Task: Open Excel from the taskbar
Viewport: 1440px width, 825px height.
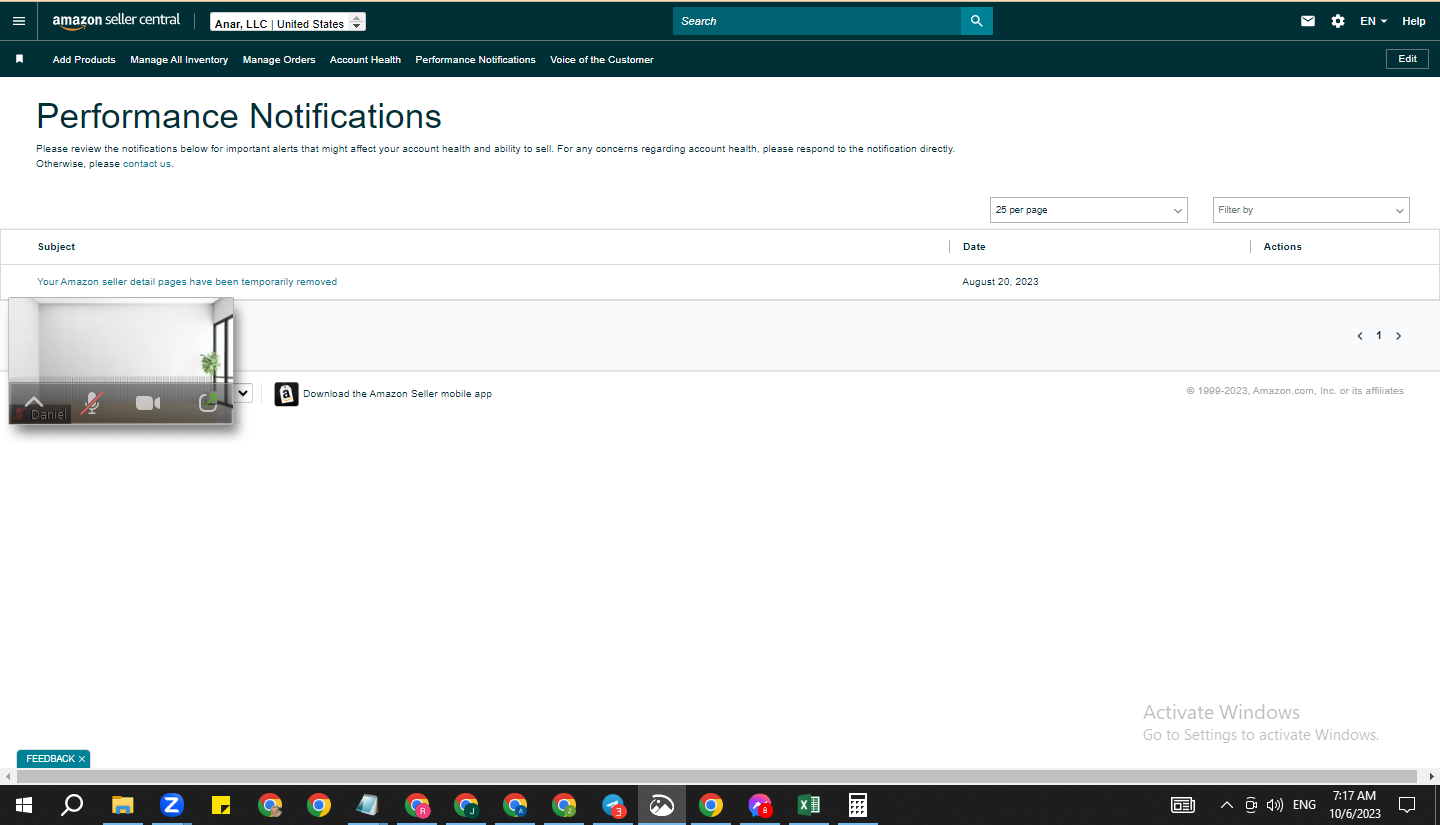Action: coord(809,805)
